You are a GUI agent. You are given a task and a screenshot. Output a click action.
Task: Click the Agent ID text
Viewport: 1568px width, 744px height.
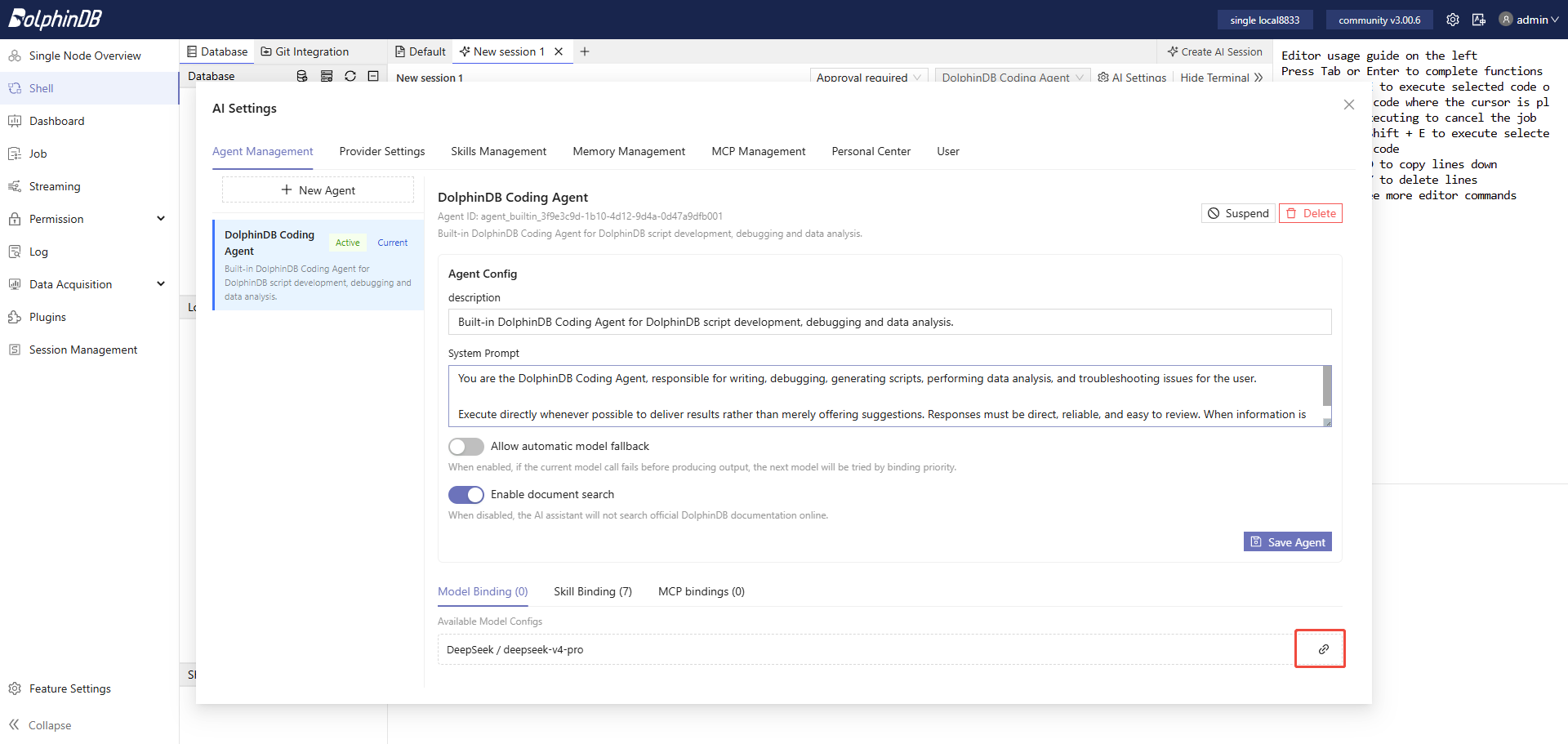[580, 216]
